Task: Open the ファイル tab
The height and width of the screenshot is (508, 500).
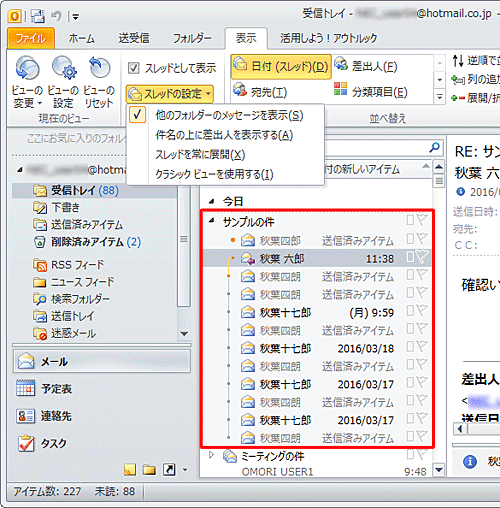Action: pyautogui.click(x=31, y=39)
